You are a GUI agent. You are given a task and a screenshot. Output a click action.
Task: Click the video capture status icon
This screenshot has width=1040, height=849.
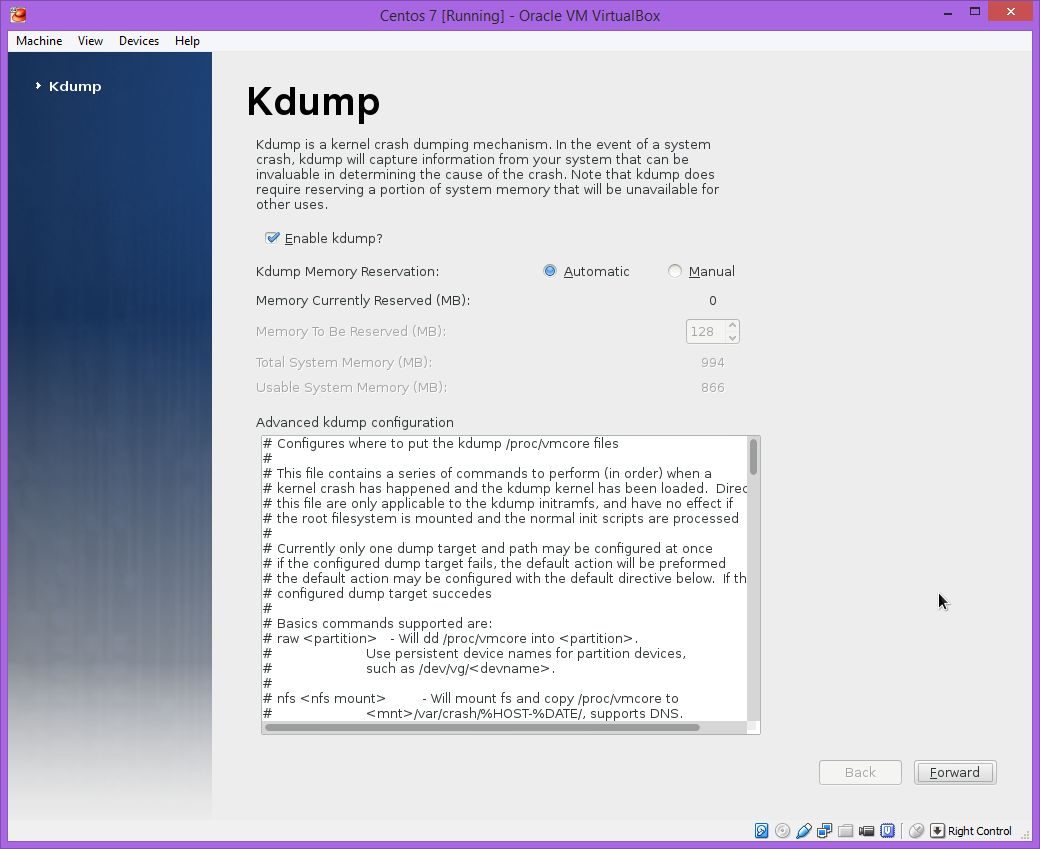[x=866, y=830]
